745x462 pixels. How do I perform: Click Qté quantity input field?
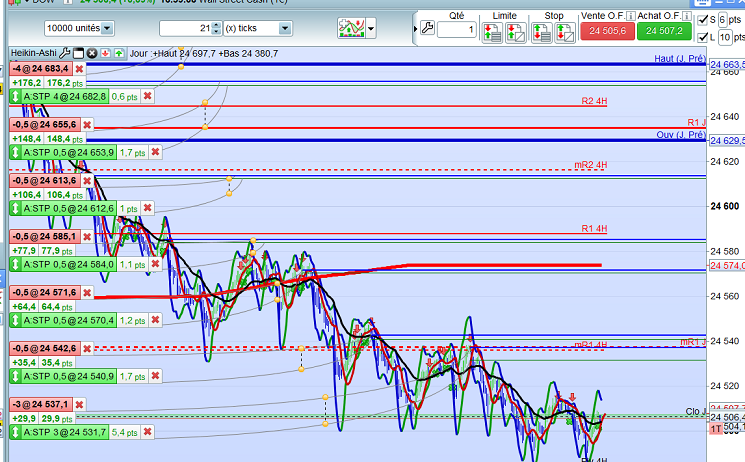[x=457, y=29]
